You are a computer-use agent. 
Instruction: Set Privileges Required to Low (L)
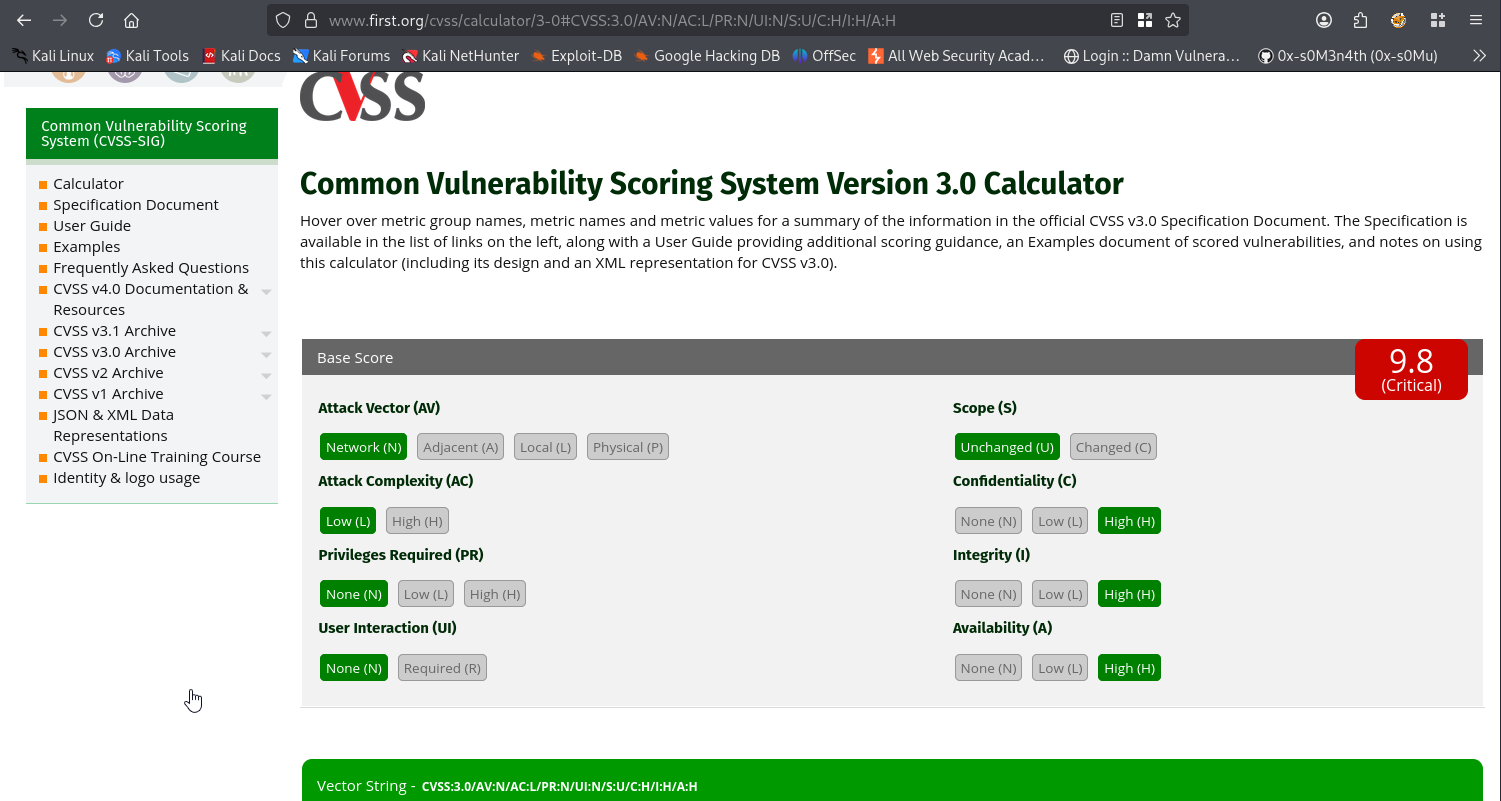[x=425, y=594]
